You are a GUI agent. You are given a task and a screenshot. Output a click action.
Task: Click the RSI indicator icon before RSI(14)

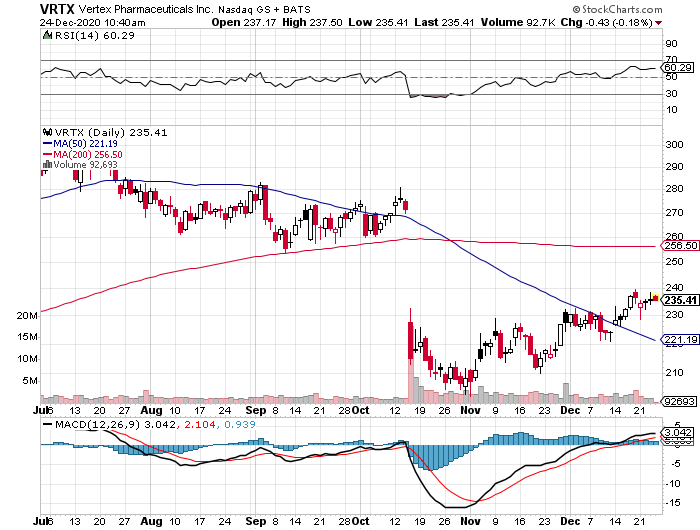(x=46, y=35)
